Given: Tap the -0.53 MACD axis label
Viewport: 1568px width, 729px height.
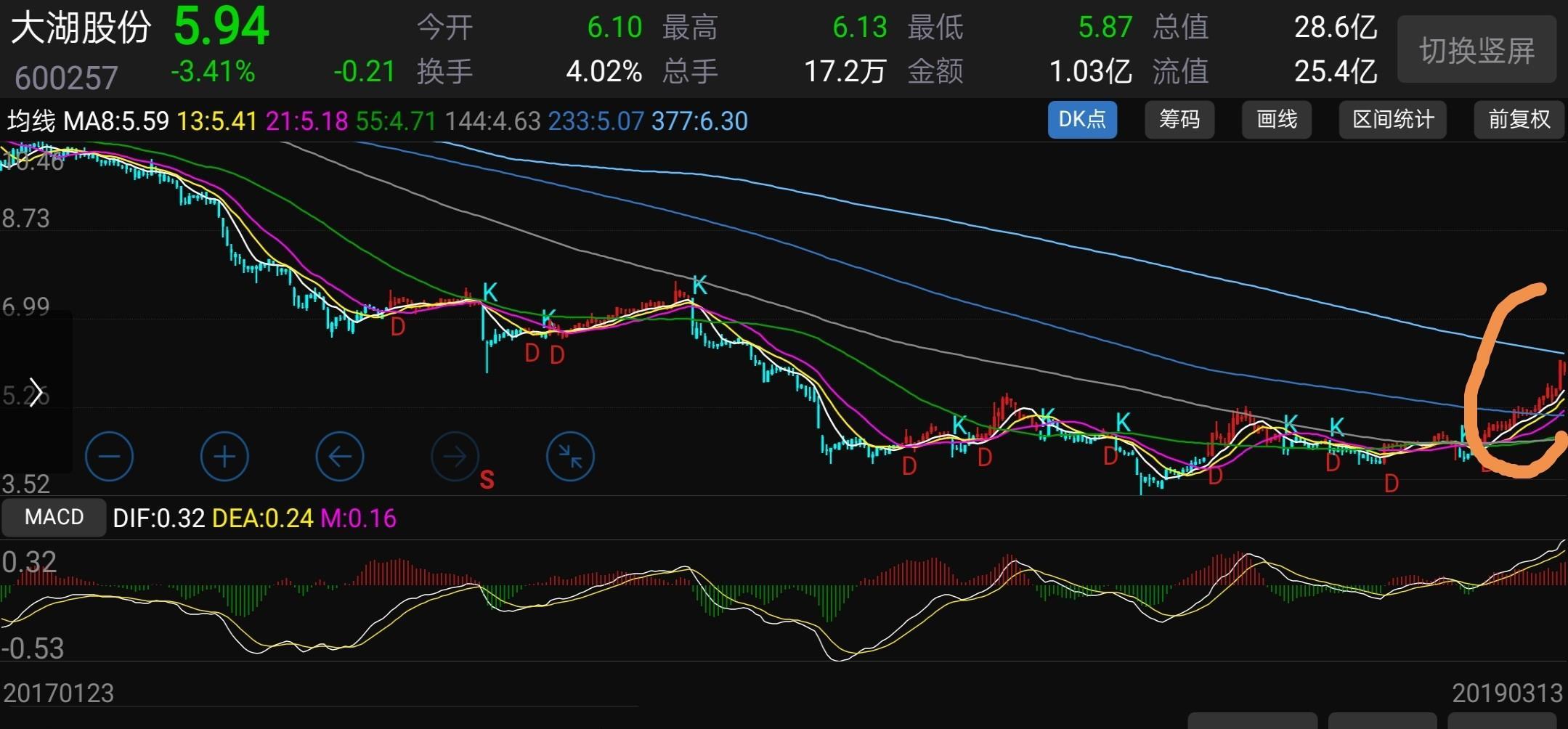Looking at the screenshot, I should [x=33, y=648].
